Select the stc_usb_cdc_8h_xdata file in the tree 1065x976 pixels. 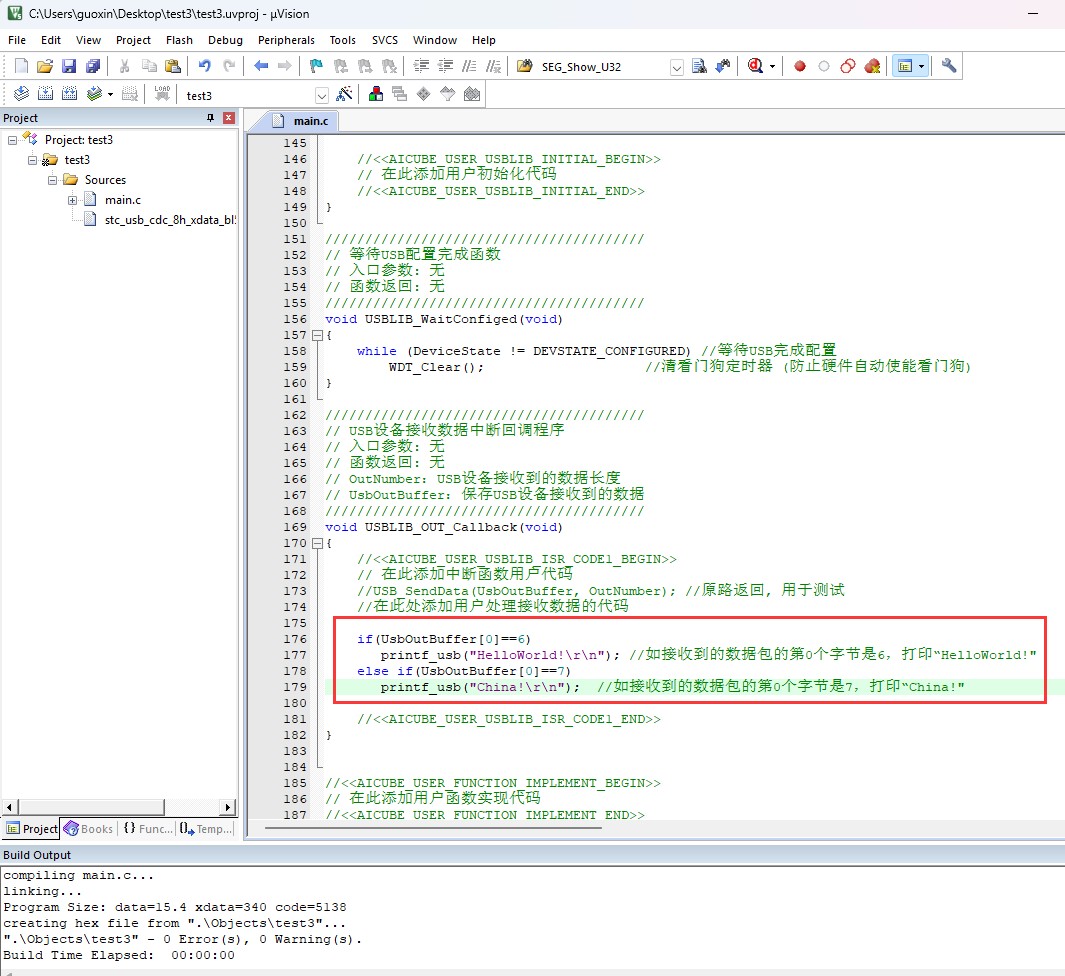[161, 220]
